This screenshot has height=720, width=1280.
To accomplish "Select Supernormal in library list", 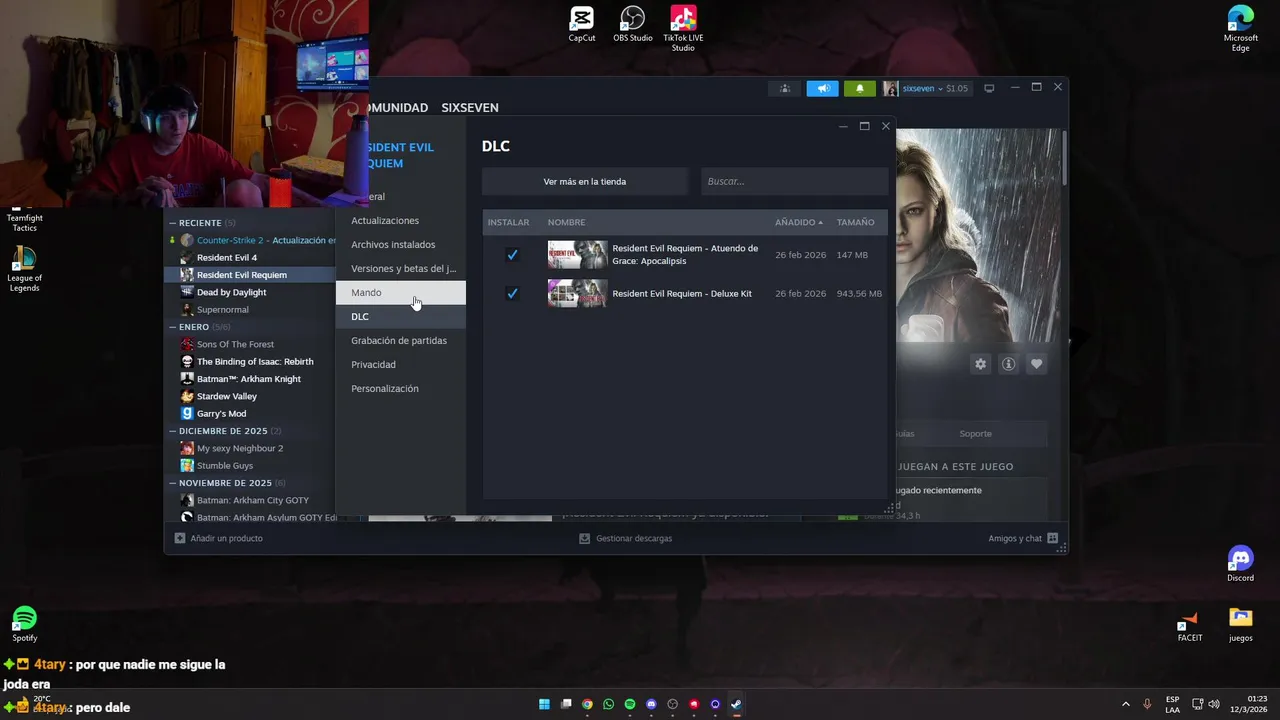I will tap(251, 309).
